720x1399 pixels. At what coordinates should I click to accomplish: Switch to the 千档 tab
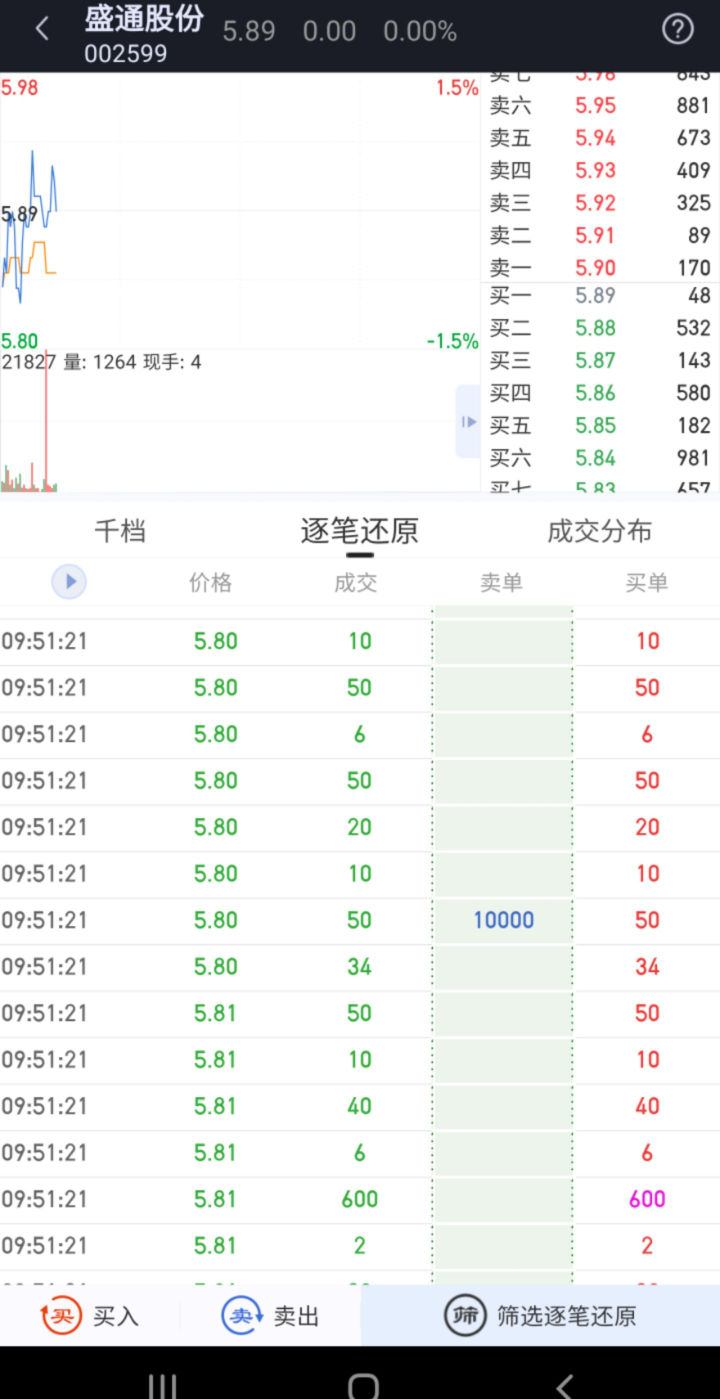click(x=120, y=531)
